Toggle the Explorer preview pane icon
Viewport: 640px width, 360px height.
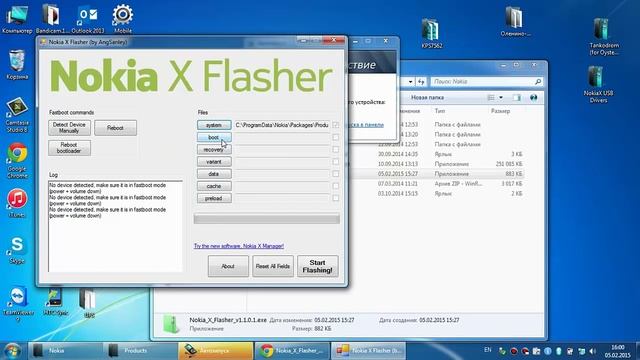pyautogui.click(x=517, y=98)
